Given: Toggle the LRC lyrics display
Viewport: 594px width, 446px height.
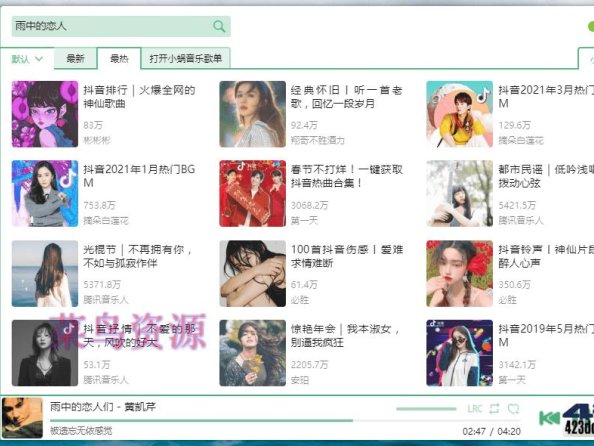Looking at the screenshot, I should 475,409.
